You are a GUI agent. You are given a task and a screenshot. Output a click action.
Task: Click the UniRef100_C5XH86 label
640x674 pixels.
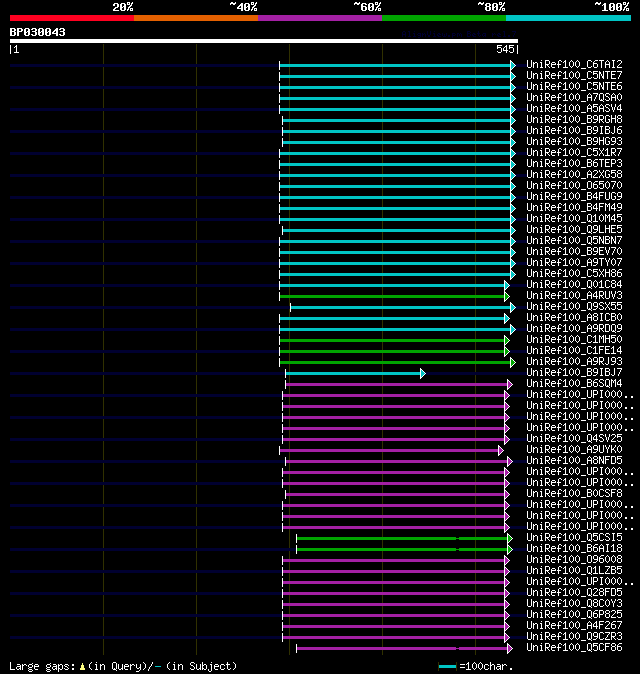tap(574, 273)
